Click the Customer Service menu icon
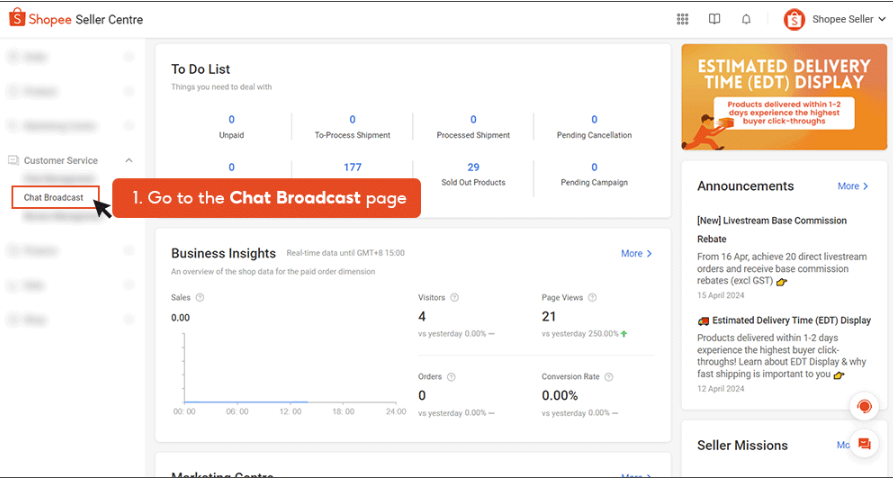Viewport: 893px width, 478px height. [13, 161]
